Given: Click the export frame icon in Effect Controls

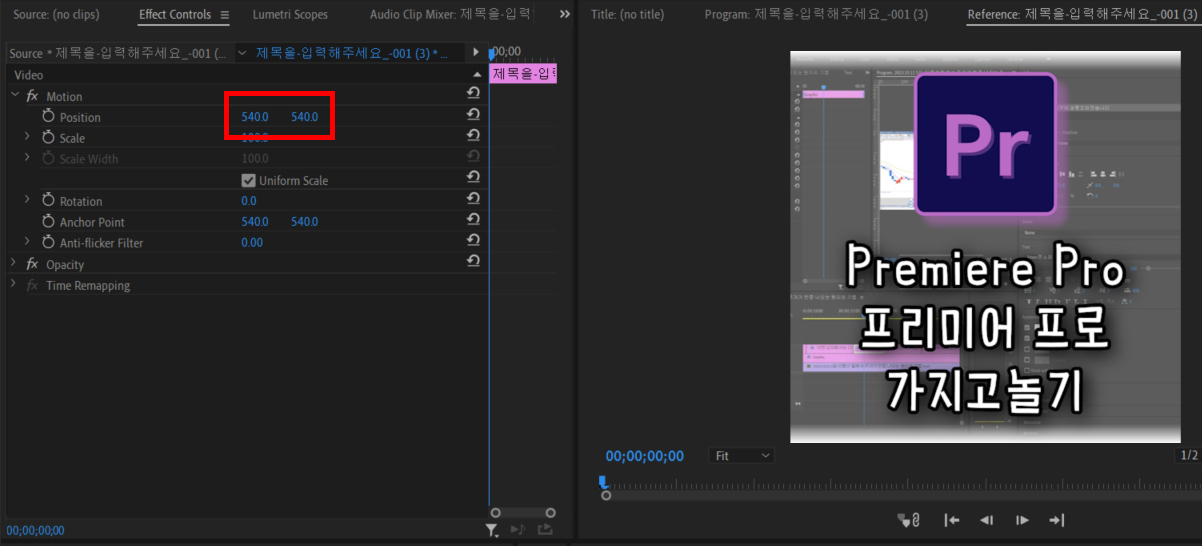Looking at the screenshot, I should click(x=545, y=530).
